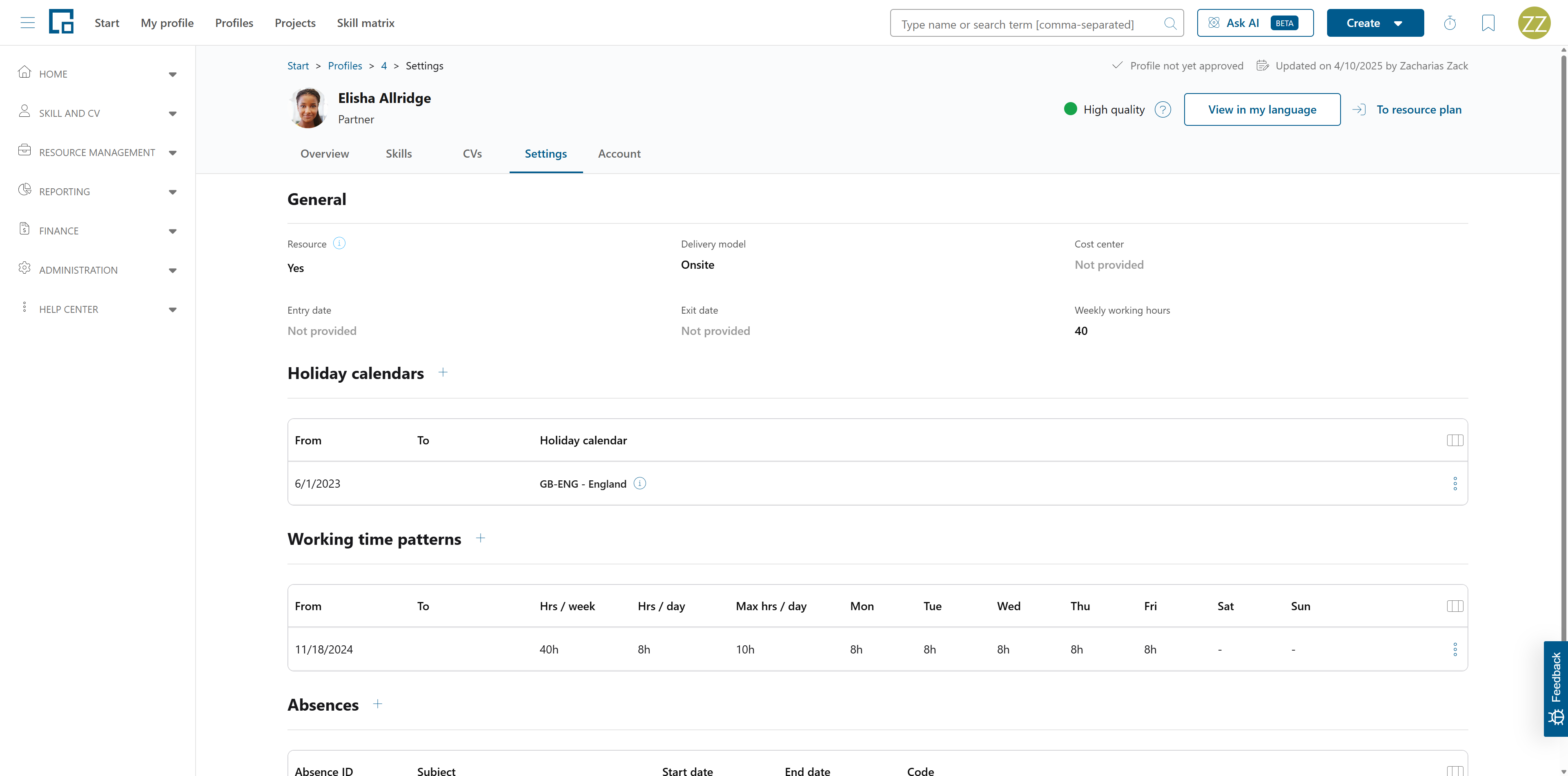
Task: Open row actions for GB-ENG England calendar
Action: tap(1455, 484)
